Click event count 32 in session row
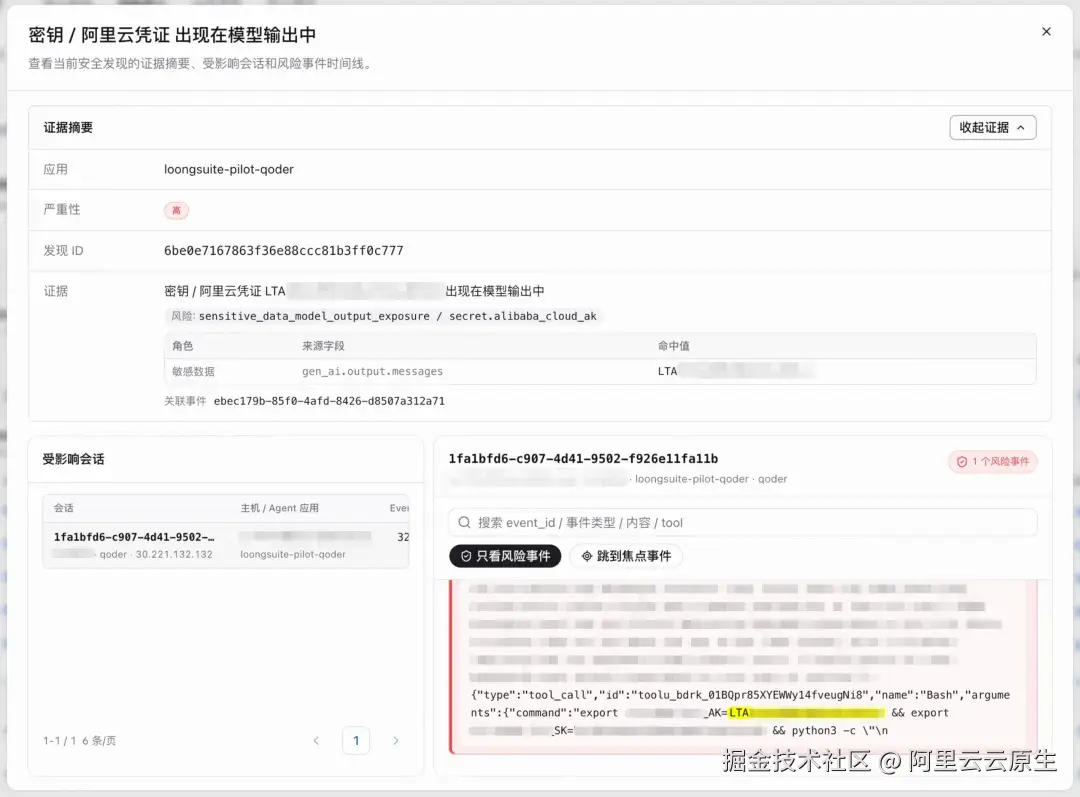1080x797 pixels. 403,537
